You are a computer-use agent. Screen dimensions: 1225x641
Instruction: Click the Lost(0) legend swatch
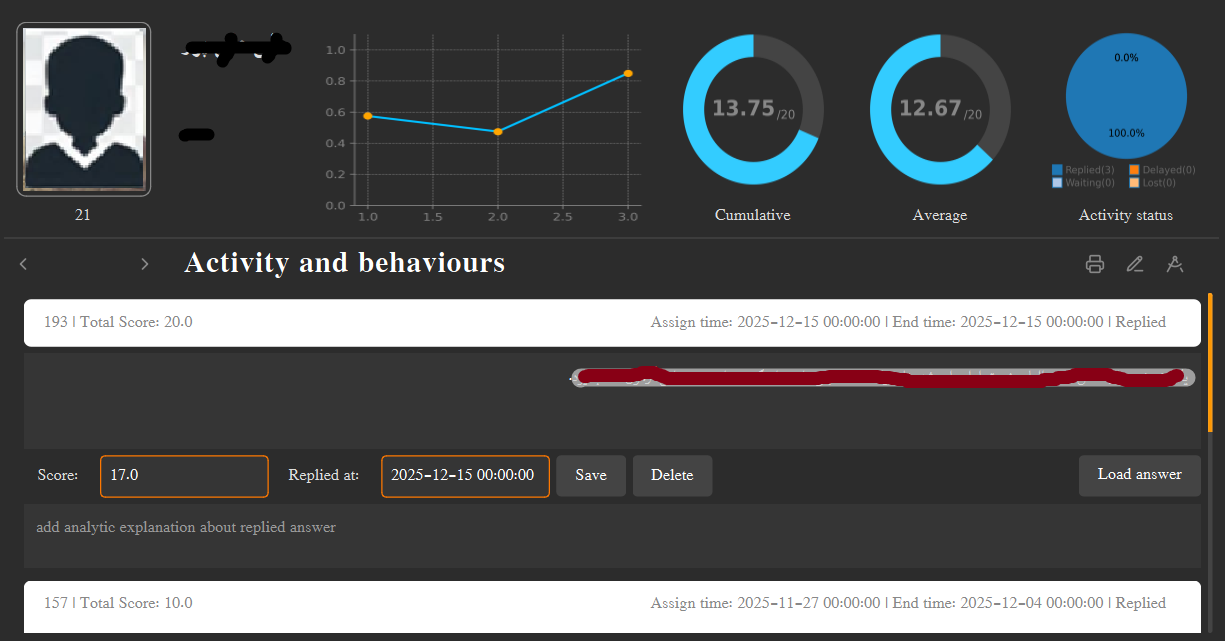1134,183
